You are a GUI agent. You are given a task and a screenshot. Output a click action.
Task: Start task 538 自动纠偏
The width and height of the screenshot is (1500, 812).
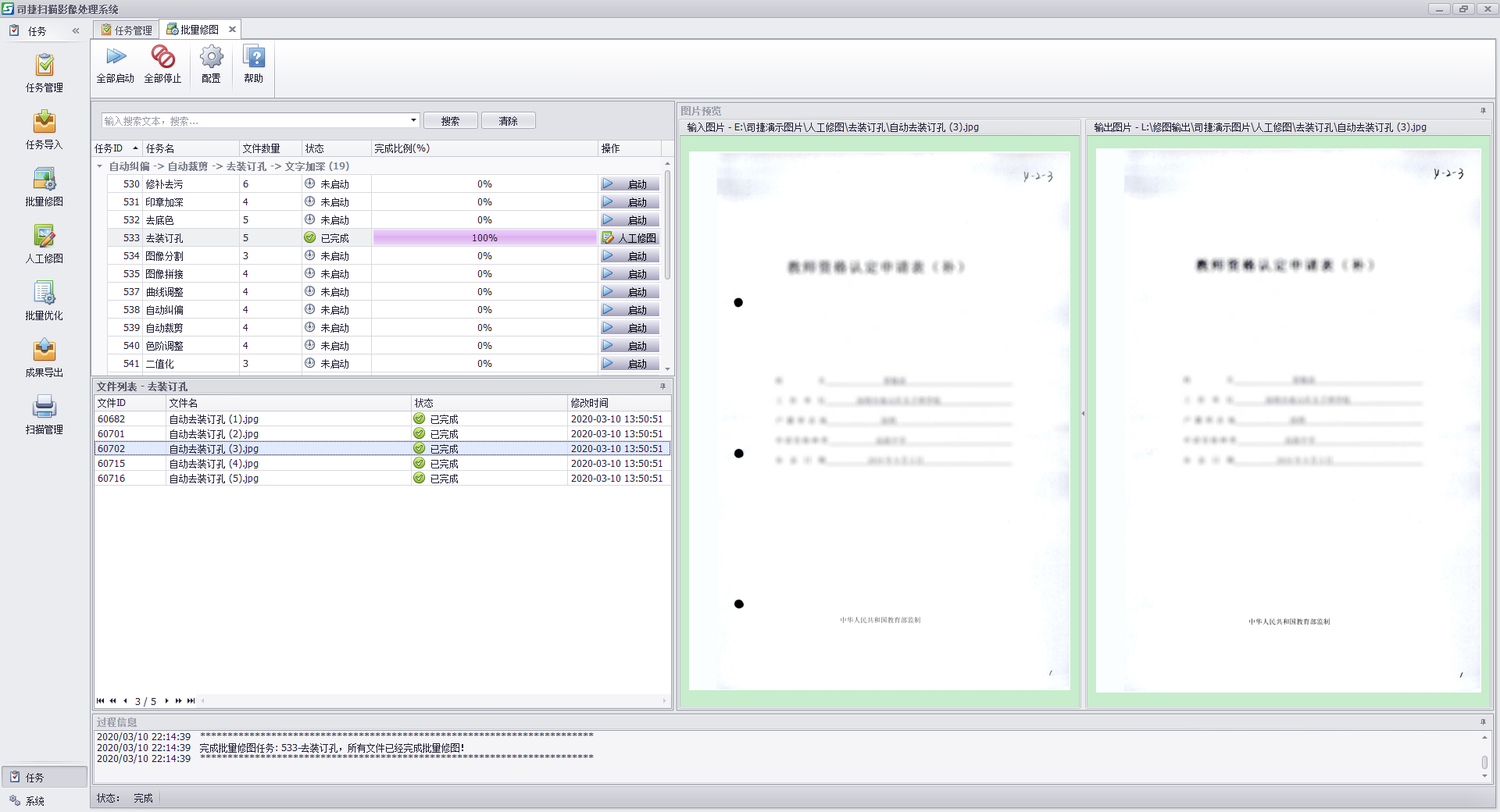pyautogui.click(x=630, y=310)
